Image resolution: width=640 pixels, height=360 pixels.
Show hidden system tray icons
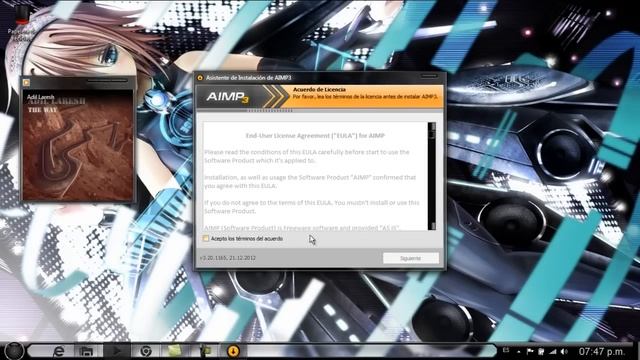pyautogui.click(x=518, y=351)
